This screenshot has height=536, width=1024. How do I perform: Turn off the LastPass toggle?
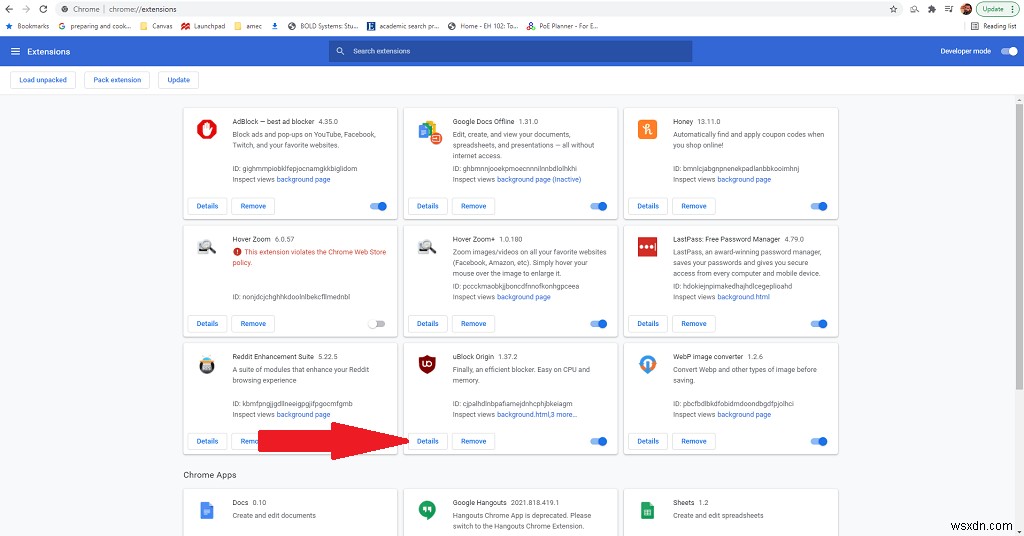coord(818,324)
